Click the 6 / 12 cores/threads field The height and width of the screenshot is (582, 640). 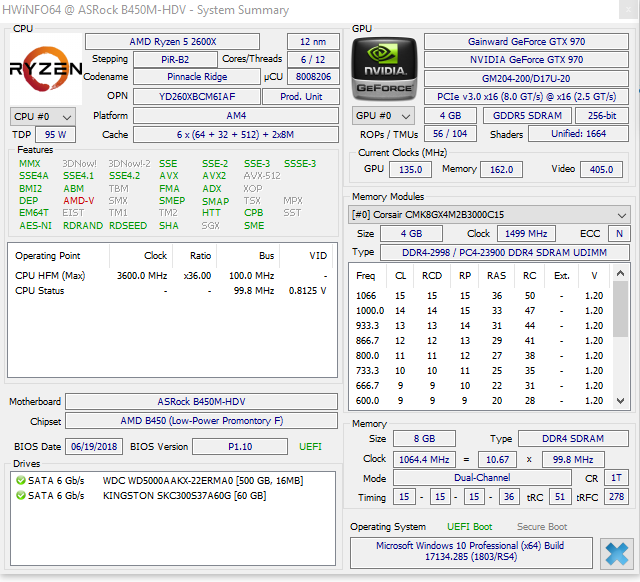(x=313, y=60)
